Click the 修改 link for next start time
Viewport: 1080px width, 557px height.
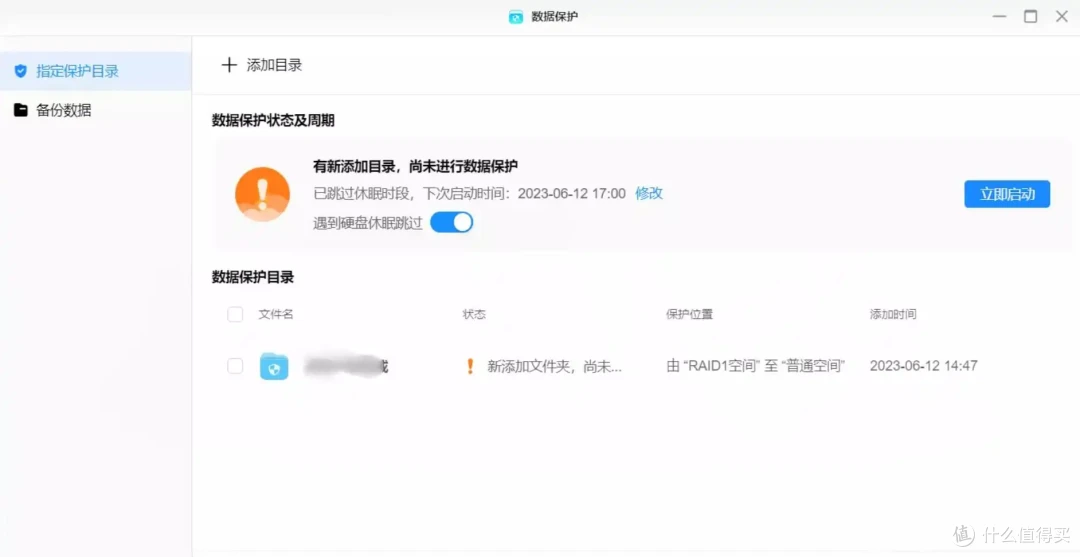[649, 193]
